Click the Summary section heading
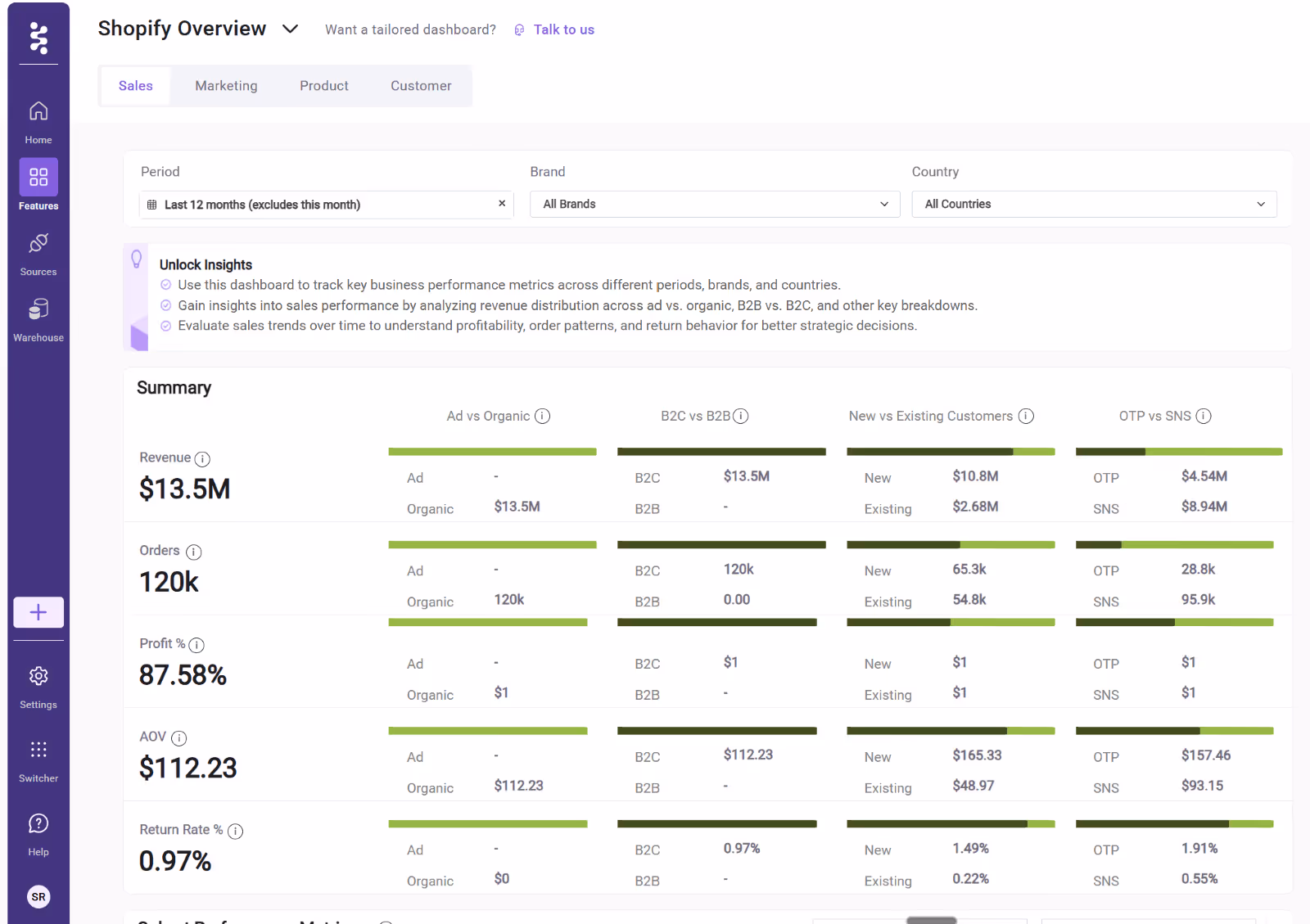The width and height of the screenshot is (1310, 924). 174,388
